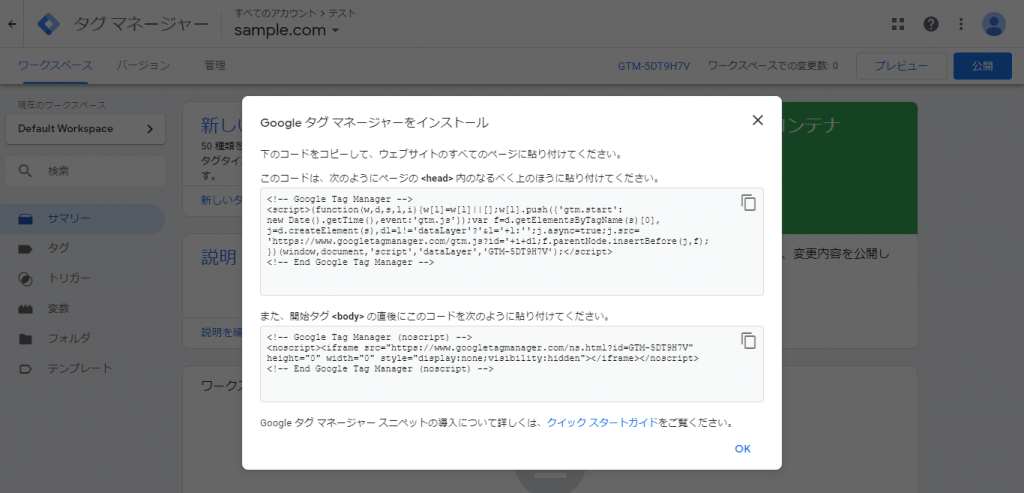Click the トリガー circle icon

pos(25,279)
